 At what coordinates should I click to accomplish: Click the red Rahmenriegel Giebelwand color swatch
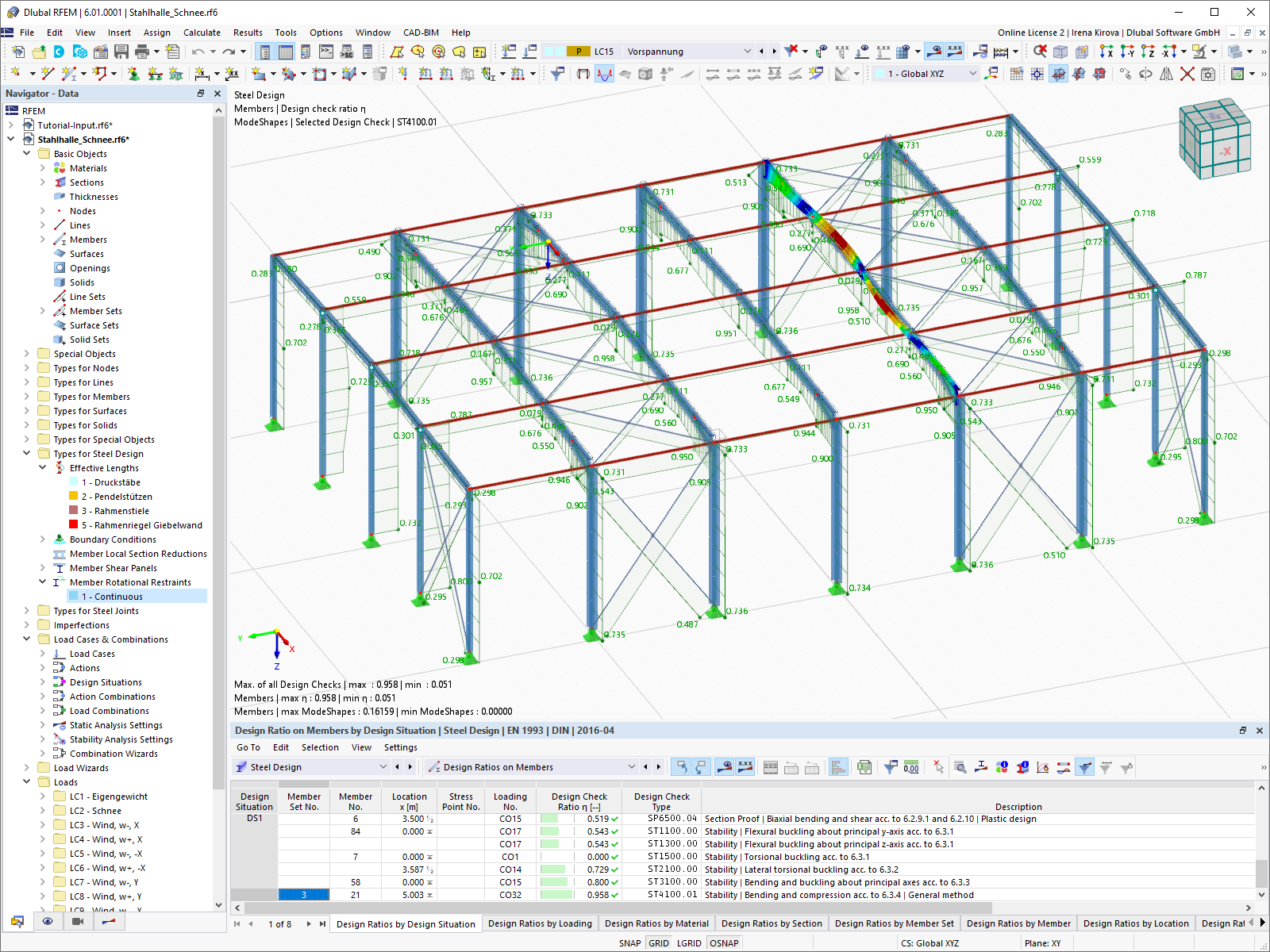point(74,525)
